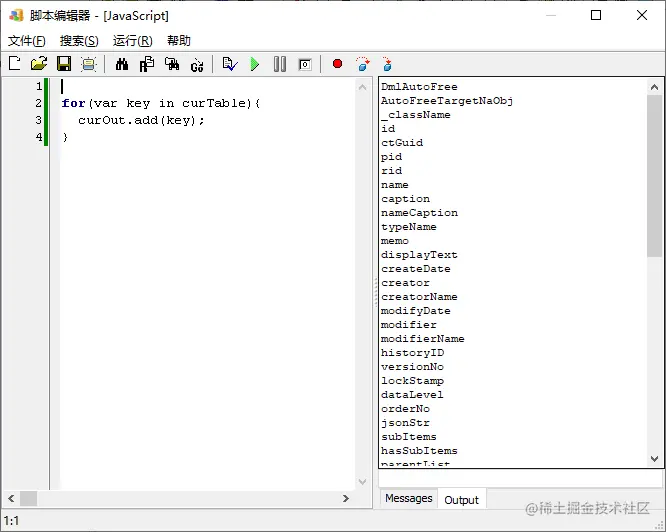Open the 搜索(S) menu
666x532 pixels.
79,41
